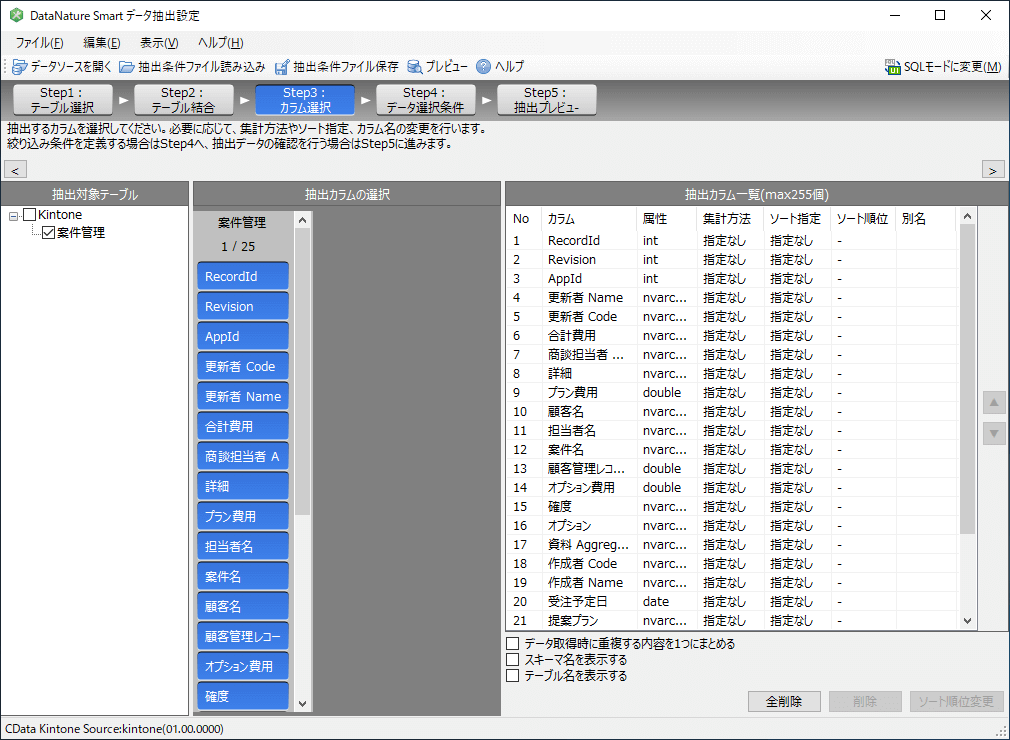
Task: Switch using SQLモードに変更 icon
Action: tap(892, 67)
